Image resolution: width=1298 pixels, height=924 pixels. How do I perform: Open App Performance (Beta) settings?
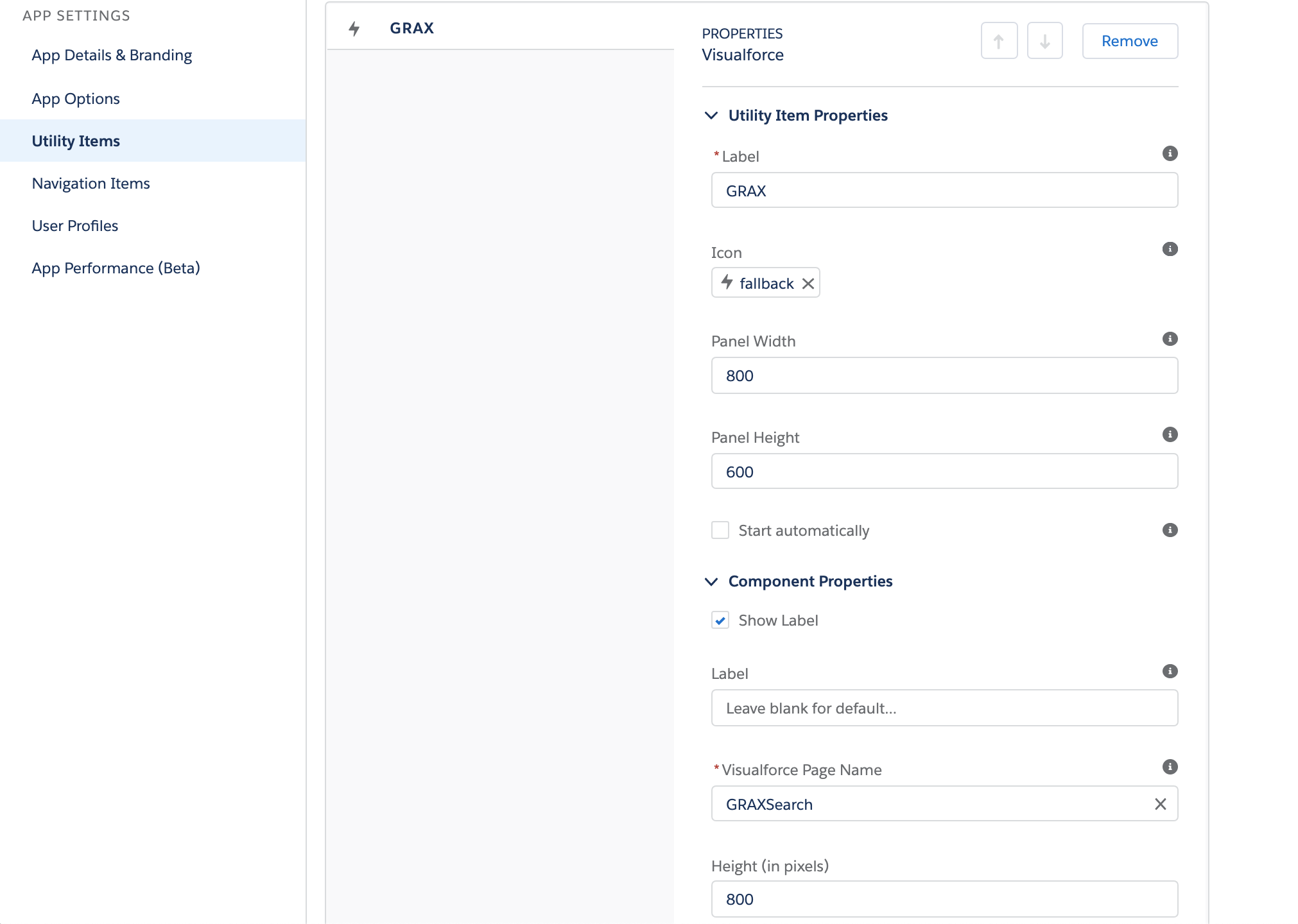click(x=116, y=268)
